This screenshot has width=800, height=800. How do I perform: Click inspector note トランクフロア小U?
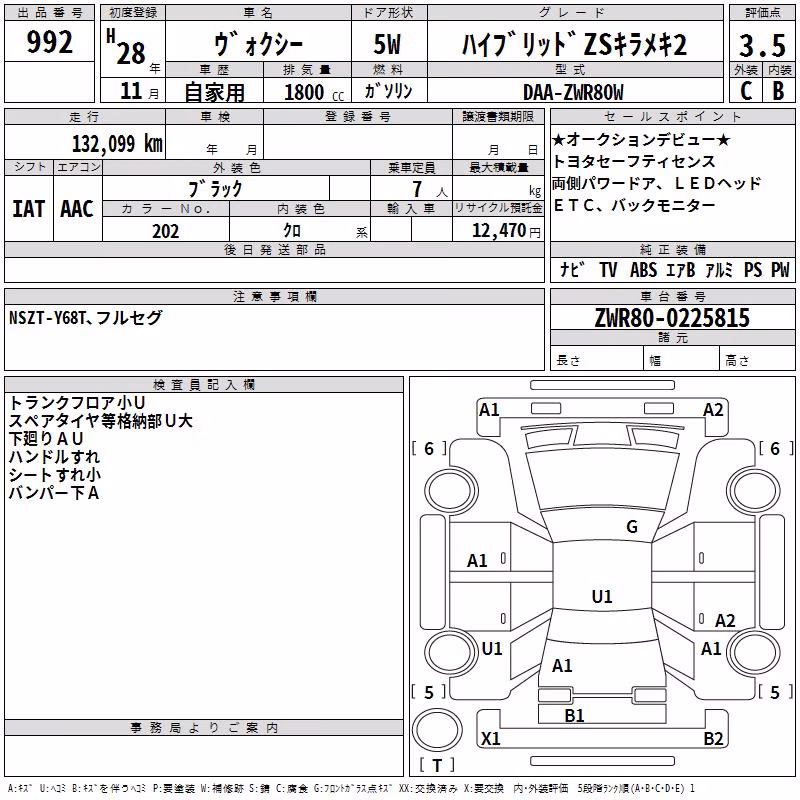pos(77,403)
